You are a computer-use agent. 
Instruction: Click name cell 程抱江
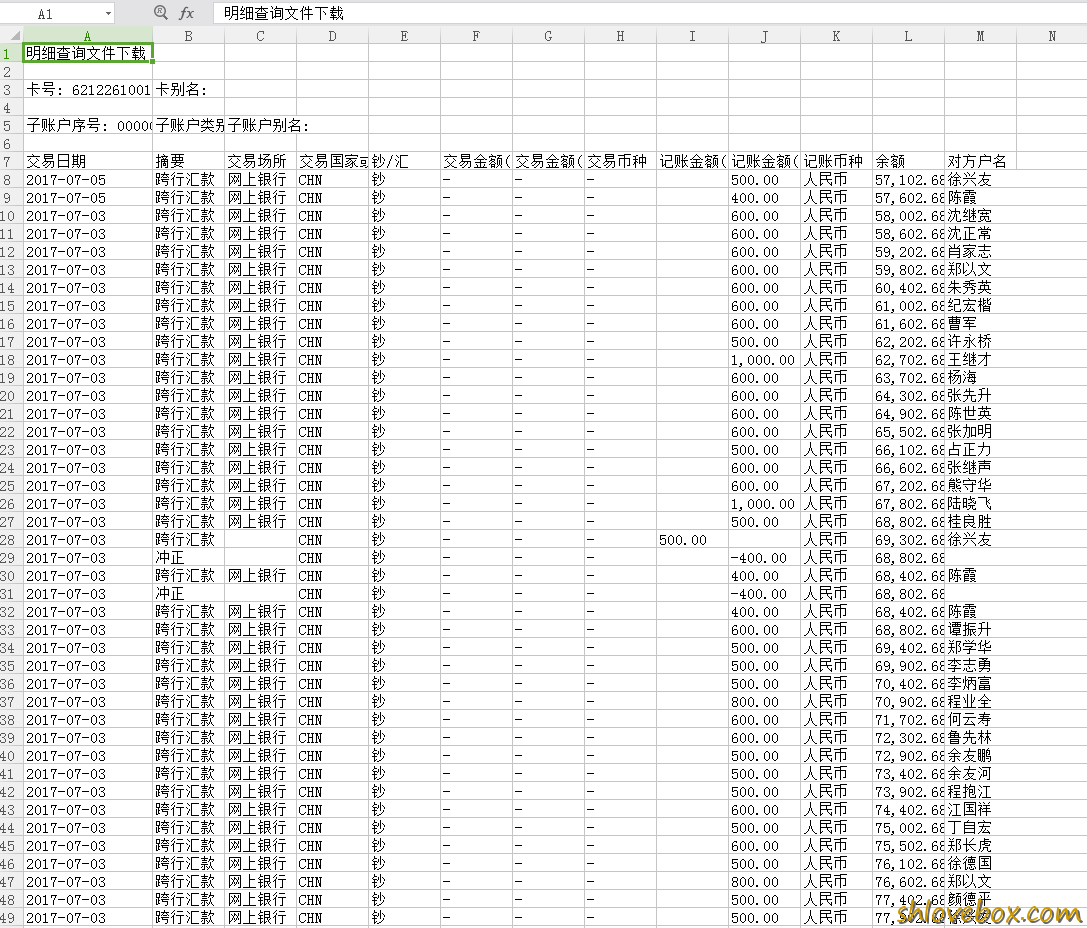point(980,791)
